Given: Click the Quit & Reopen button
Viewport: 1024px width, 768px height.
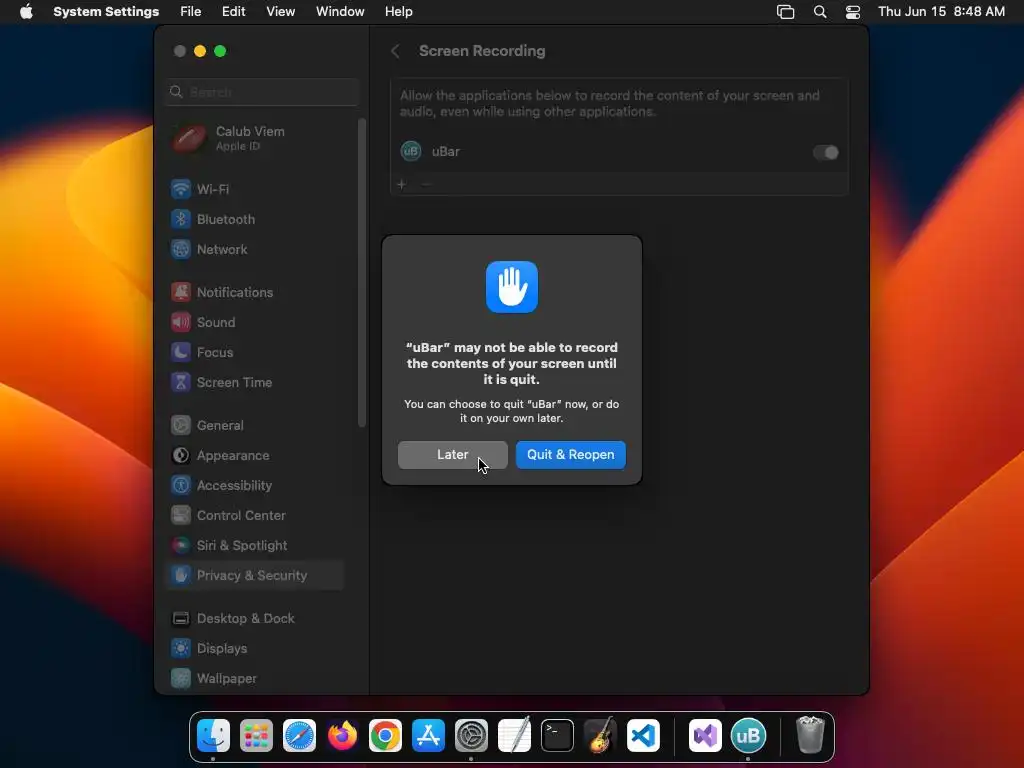Looking at the screenshot, I should (570, 455).
